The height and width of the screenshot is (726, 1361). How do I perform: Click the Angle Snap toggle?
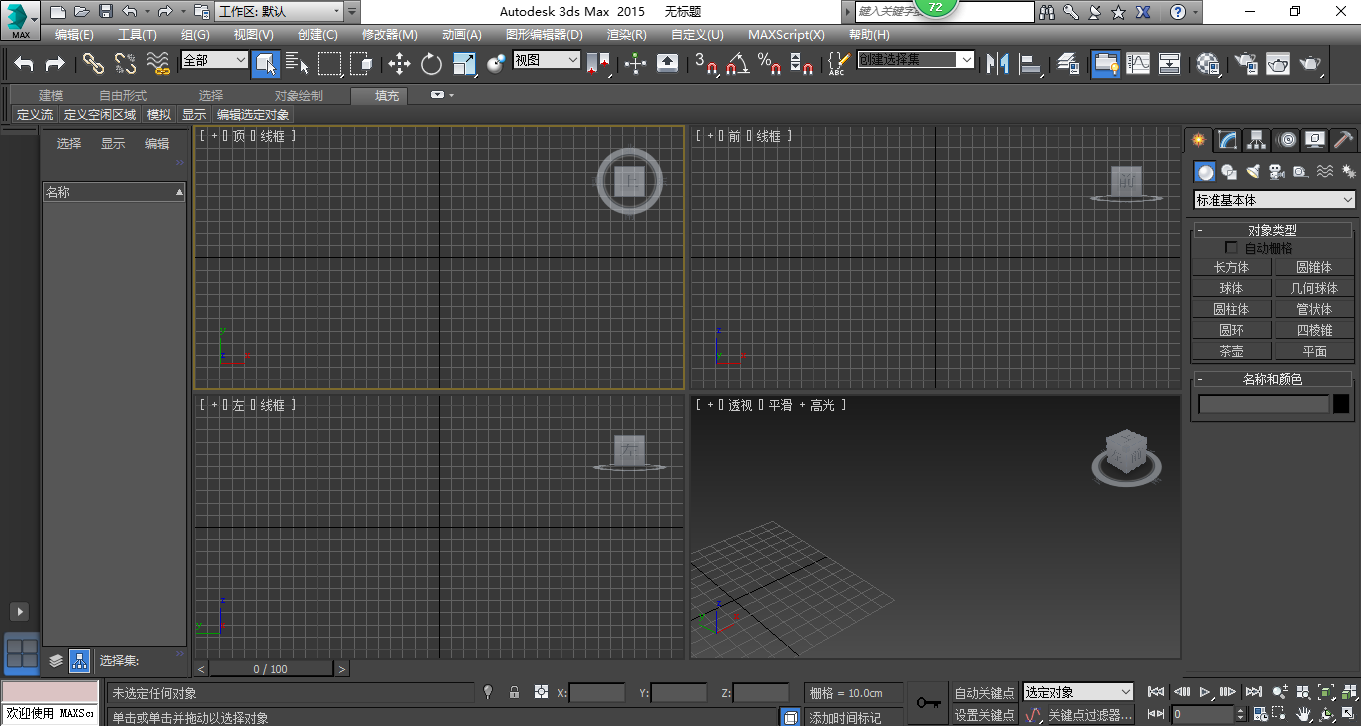coord(737,64)
